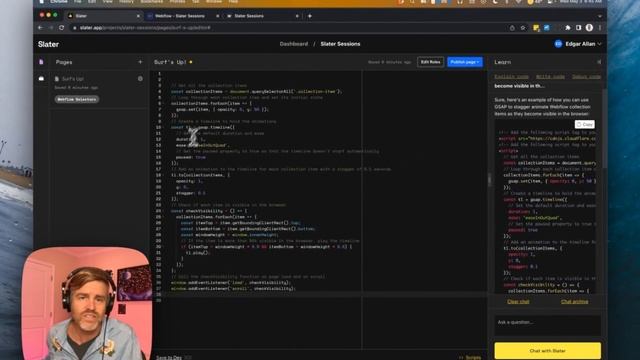This screenshot has height=360, width=640.
Task: Open settings gear for Surf's Up page
Action: click(140, 78)
